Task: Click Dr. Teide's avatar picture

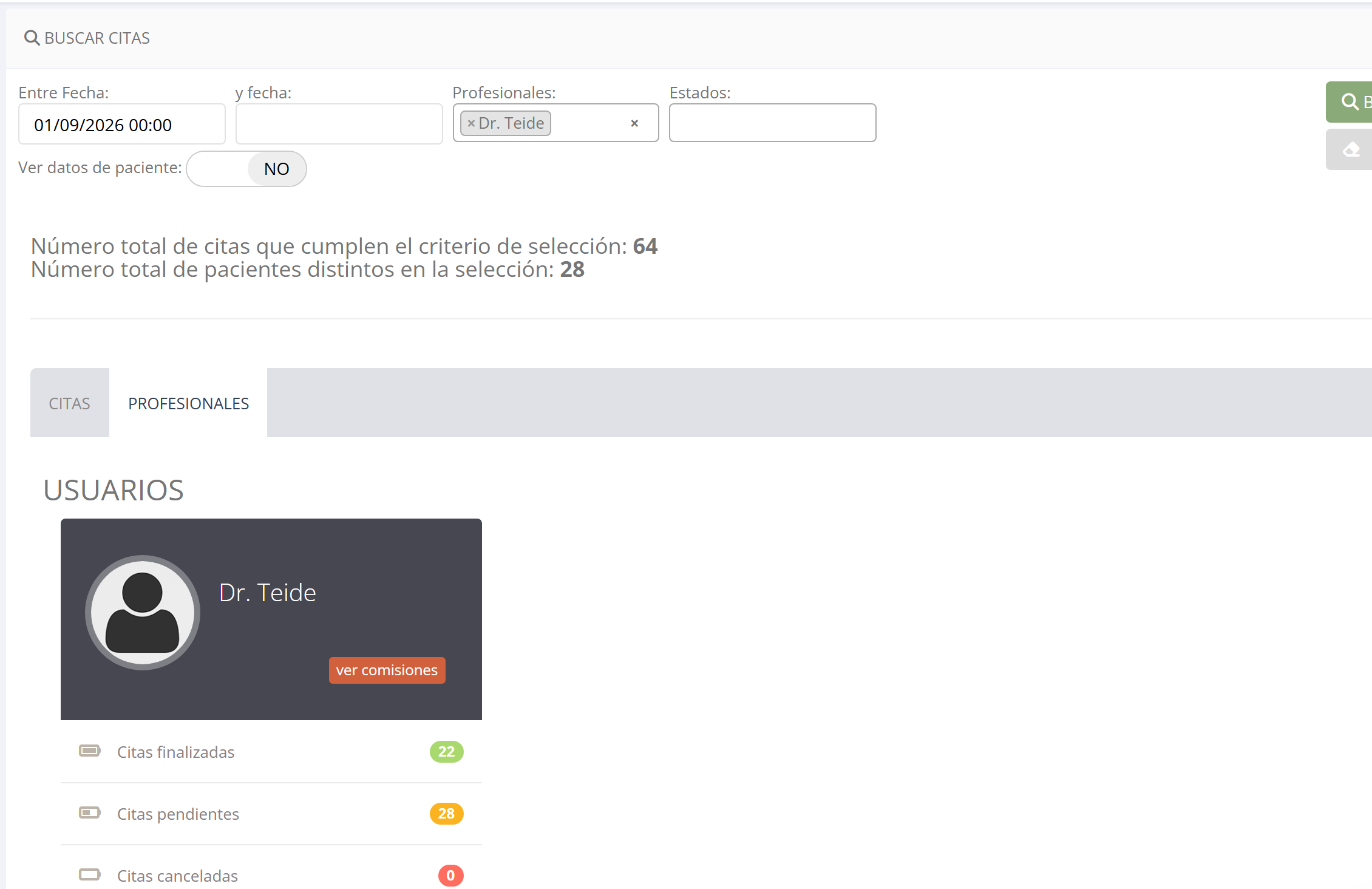Action: (143, 613)
